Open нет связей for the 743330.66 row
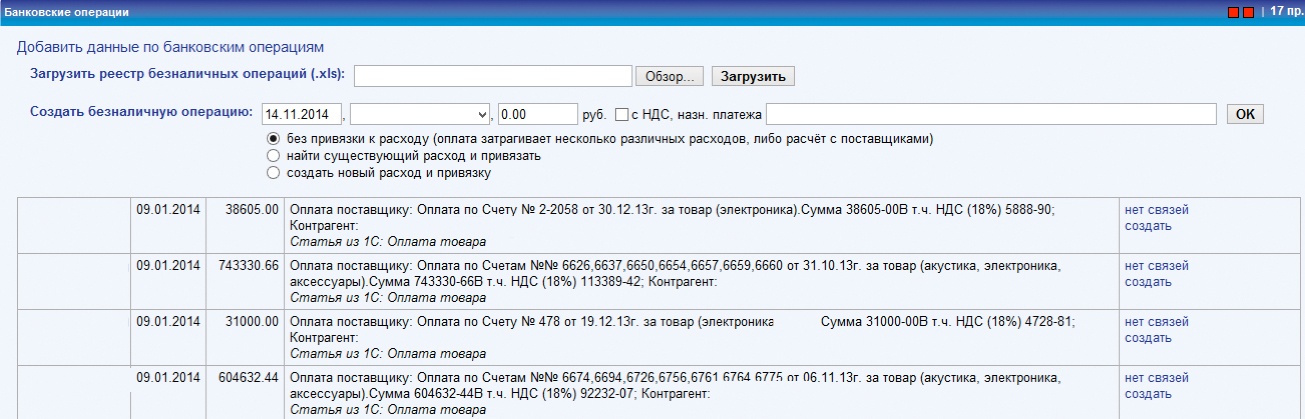The width and height of the screenshot is (1305, 419). (x=1156, y=266)
